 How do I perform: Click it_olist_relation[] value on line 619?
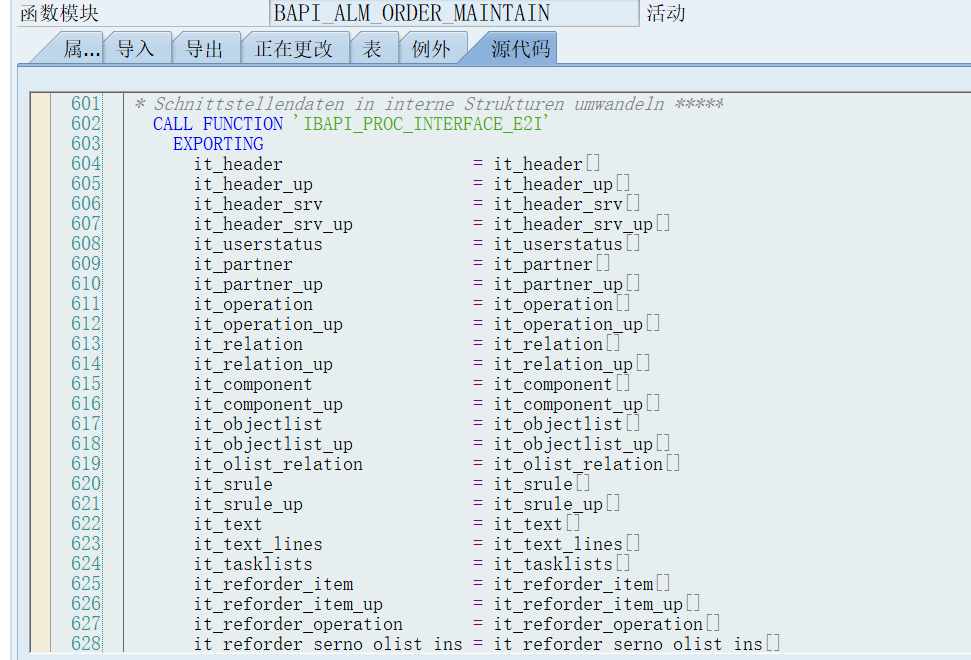click(586, 464)
